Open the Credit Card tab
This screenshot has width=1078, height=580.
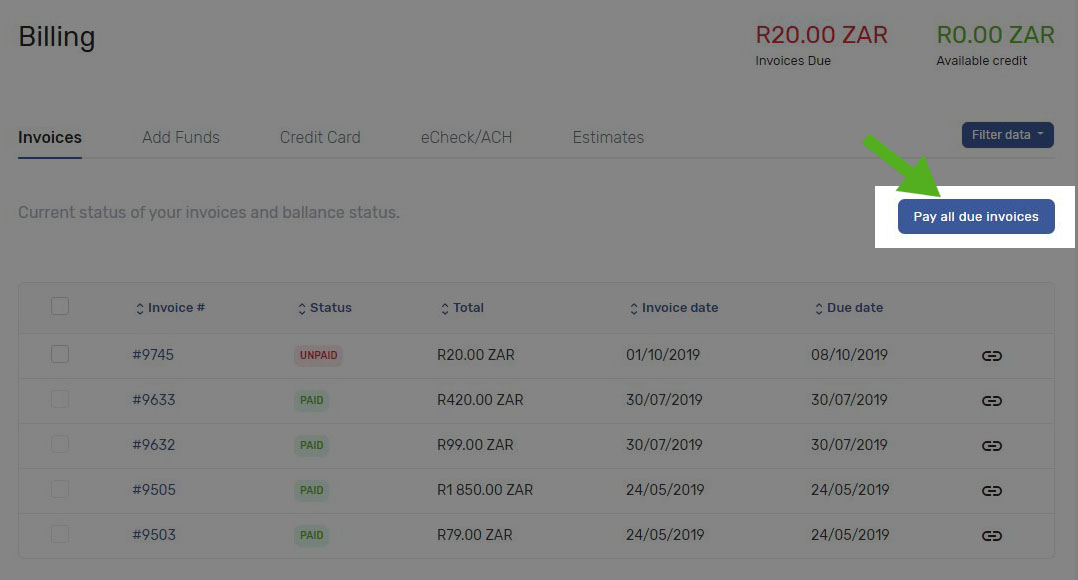tap(320, 138)
